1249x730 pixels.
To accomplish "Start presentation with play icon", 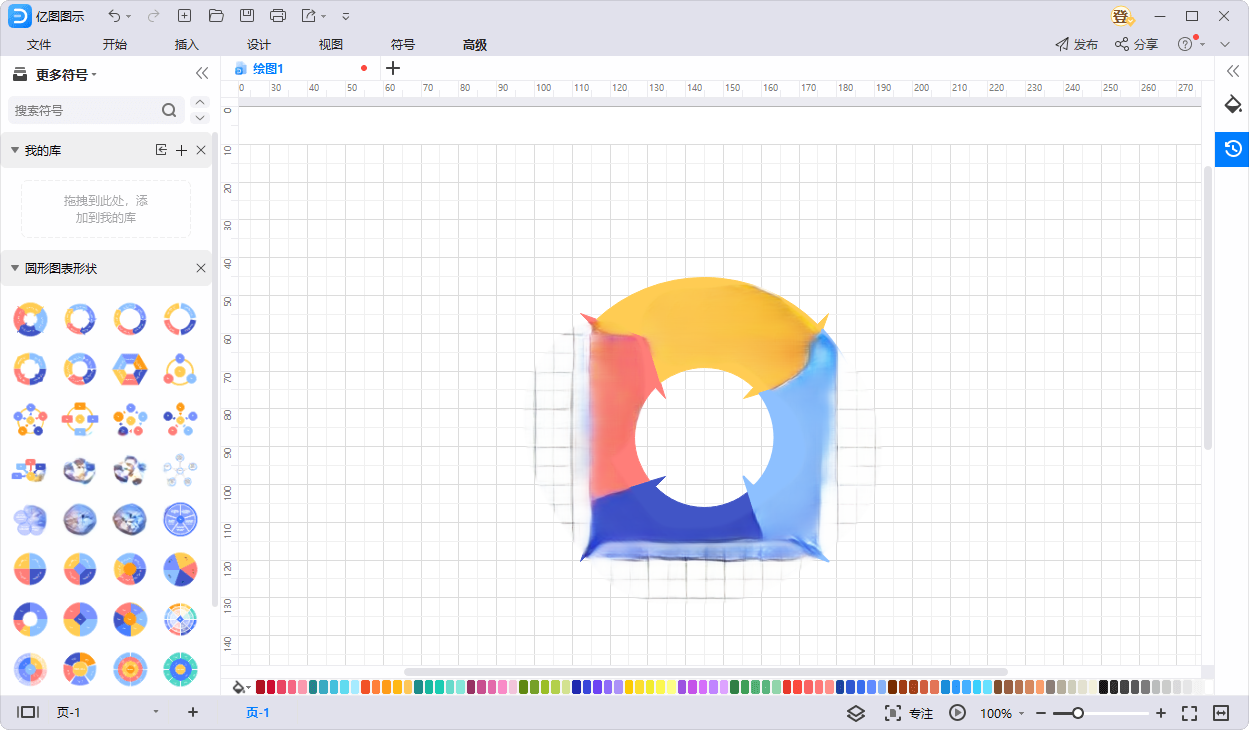I will (957, 713).
